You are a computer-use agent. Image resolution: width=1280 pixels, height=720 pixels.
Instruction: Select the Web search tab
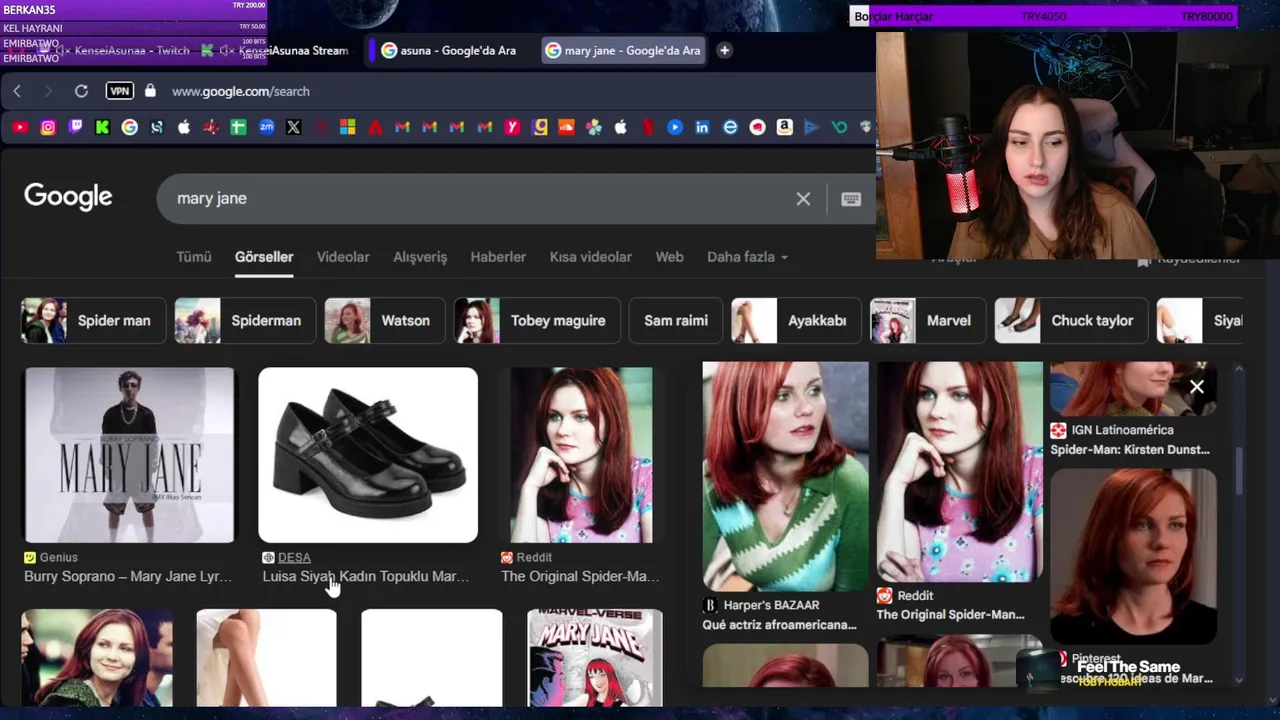(x=669, y=257)
